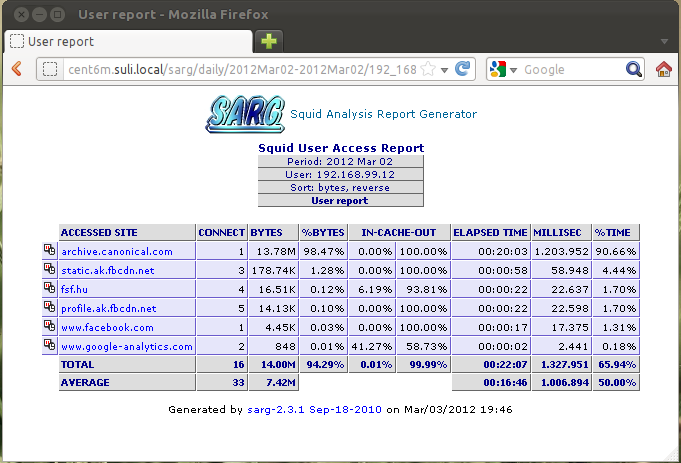Click the %TIME column header
Screen dimensions: 681x463
pos(616,232)
